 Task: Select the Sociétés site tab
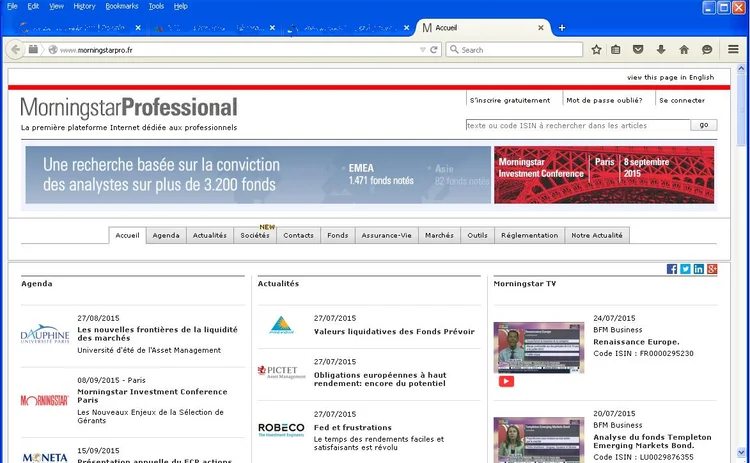click(255, 235)
